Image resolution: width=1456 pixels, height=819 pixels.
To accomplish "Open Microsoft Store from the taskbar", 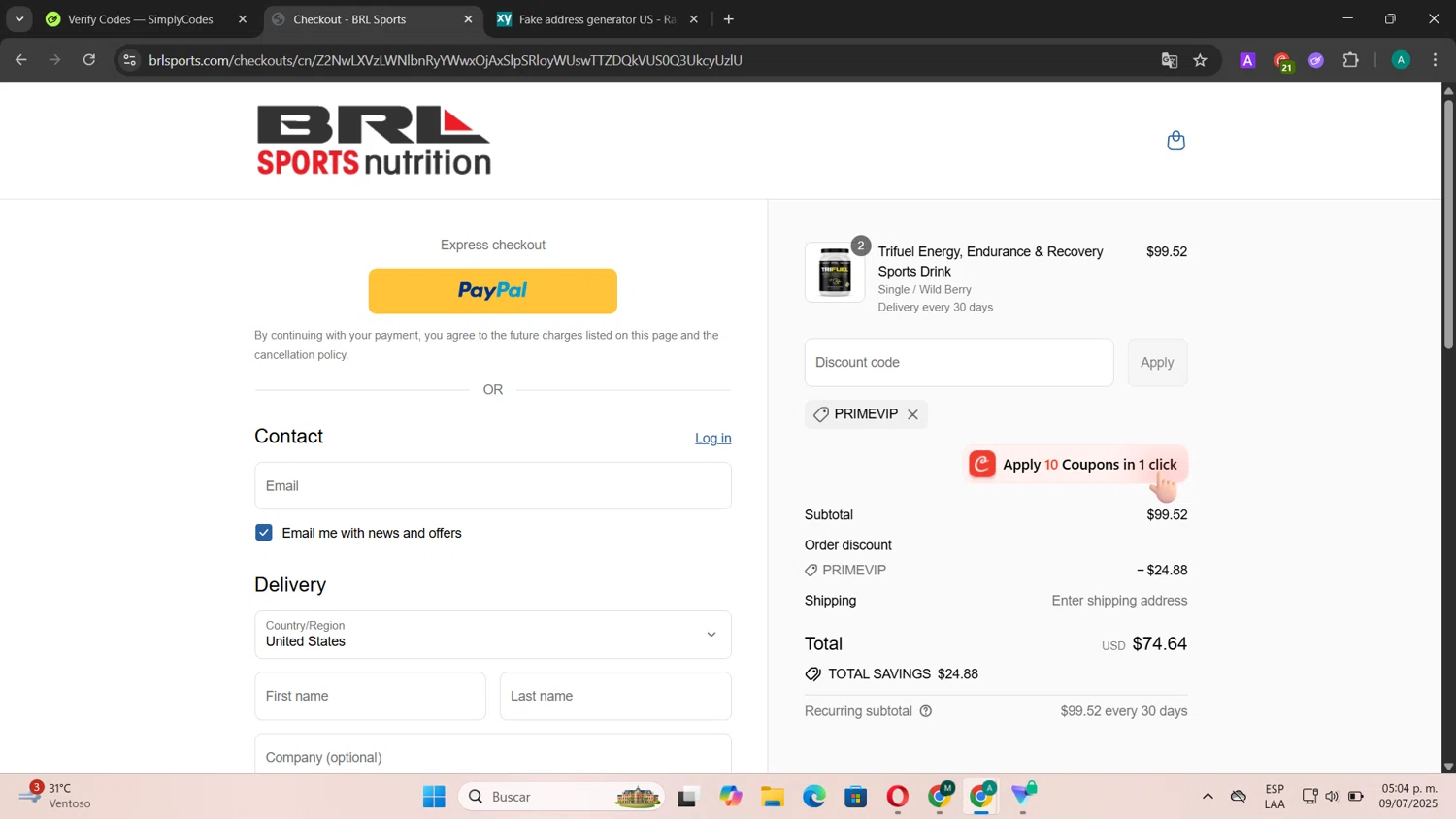I will pos(856,797).
